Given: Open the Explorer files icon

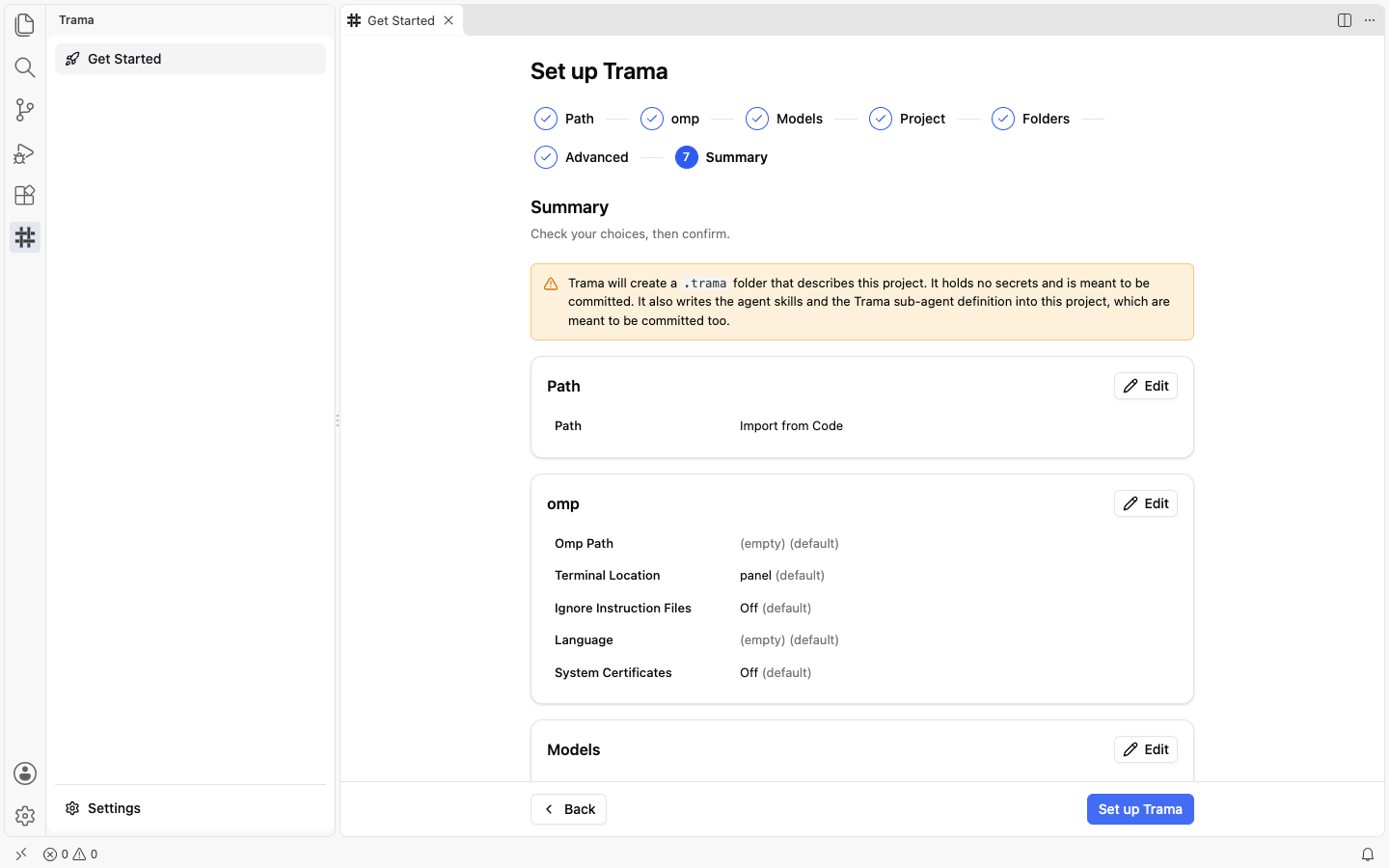Looking at the screenshot, I should click(25, 24).
